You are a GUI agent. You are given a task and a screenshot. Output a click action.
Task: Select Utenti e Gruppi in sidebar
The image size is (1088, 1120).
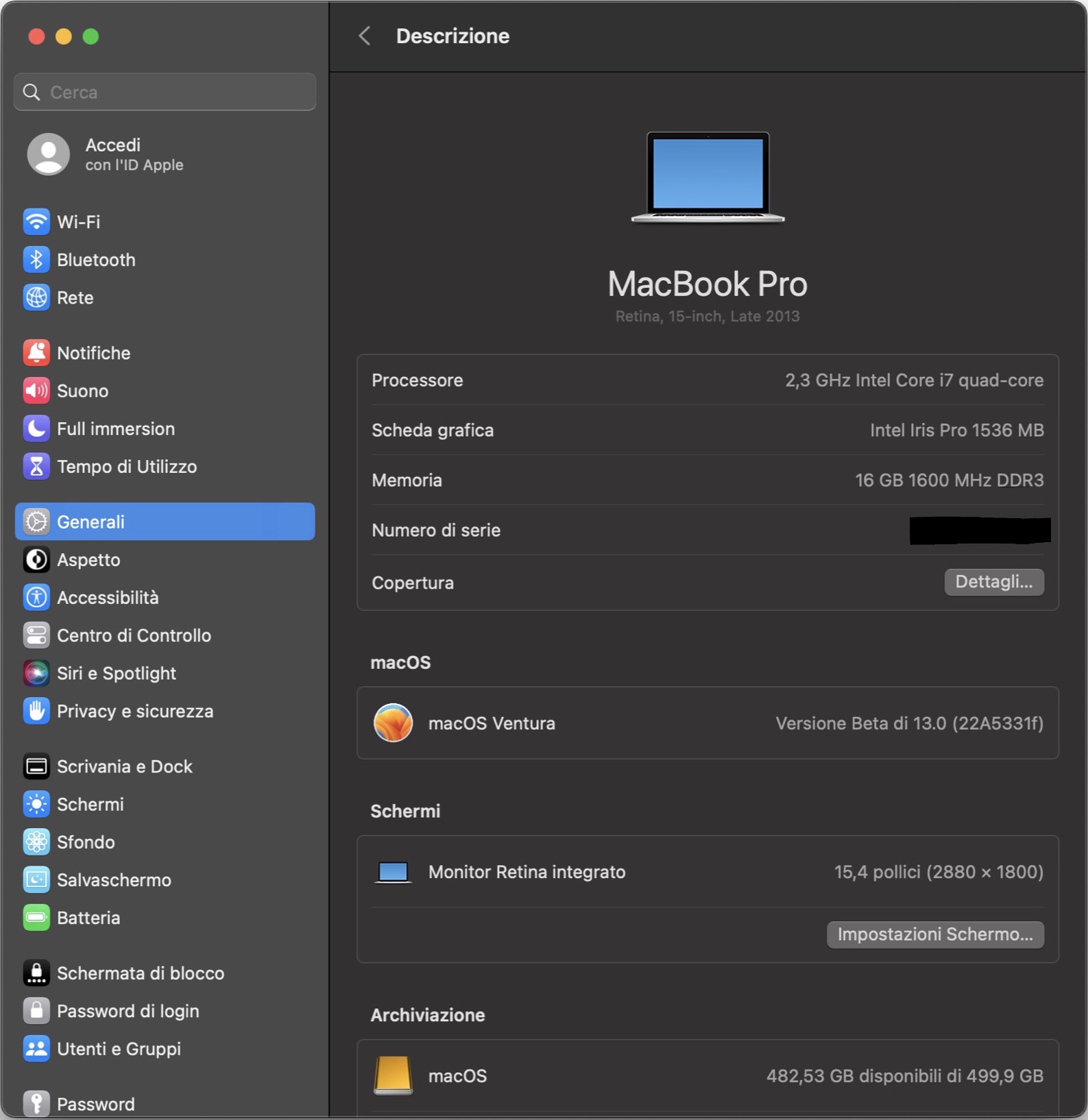pos(165,1049)
